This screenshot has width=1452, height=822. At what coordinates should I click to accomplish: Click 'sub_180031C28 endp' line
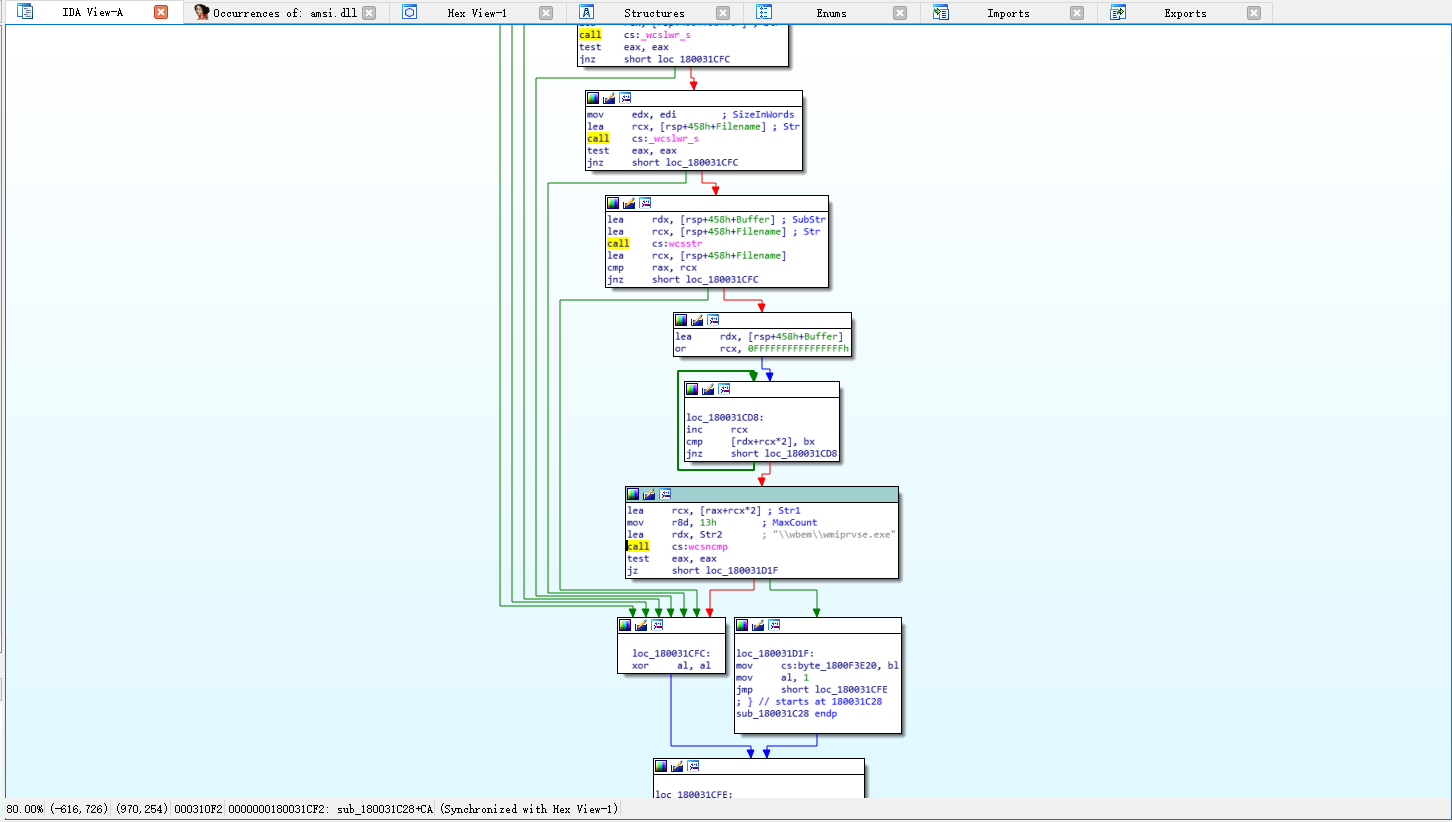[786, 713]
